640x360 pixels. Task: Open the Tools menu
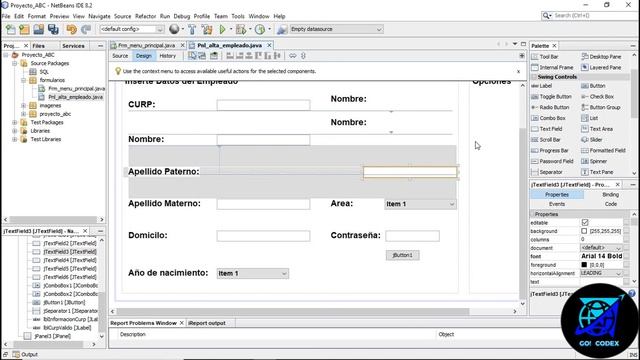238,16
